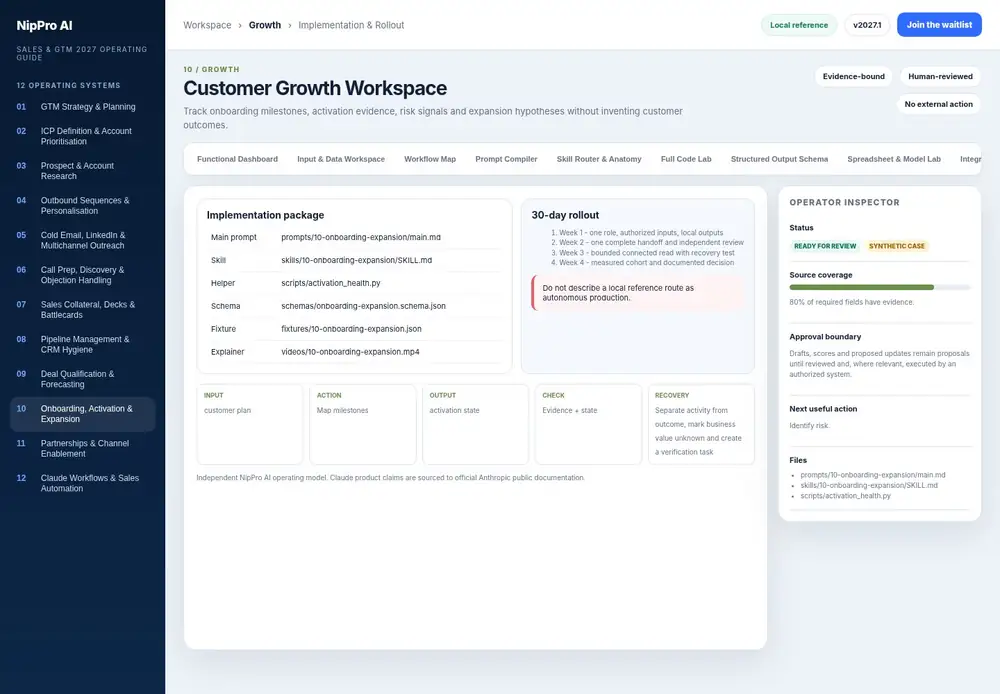Open the Prompt Compiler tab

(506, 159)
